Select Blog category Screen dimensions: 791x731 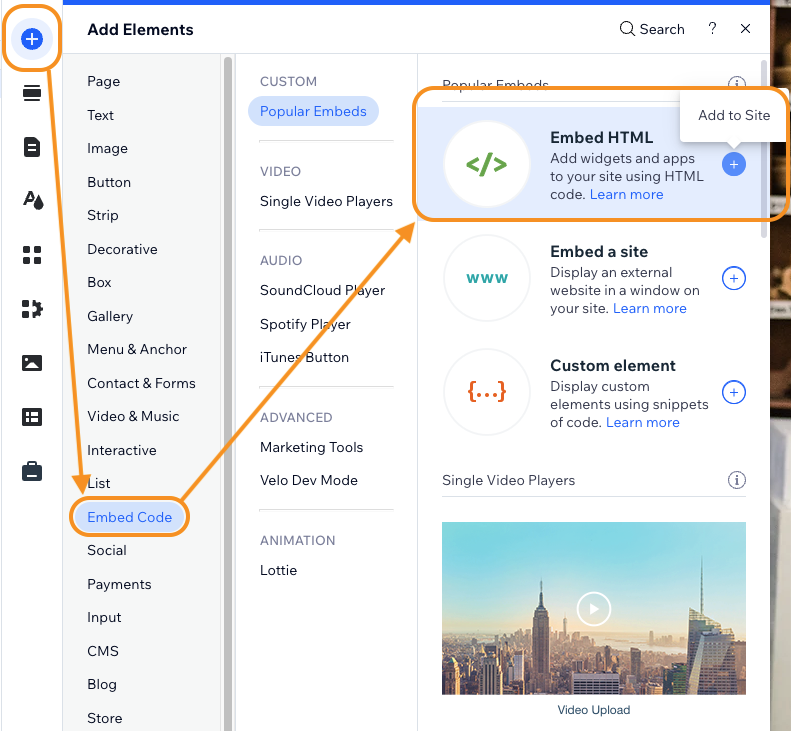pos(102,685)
